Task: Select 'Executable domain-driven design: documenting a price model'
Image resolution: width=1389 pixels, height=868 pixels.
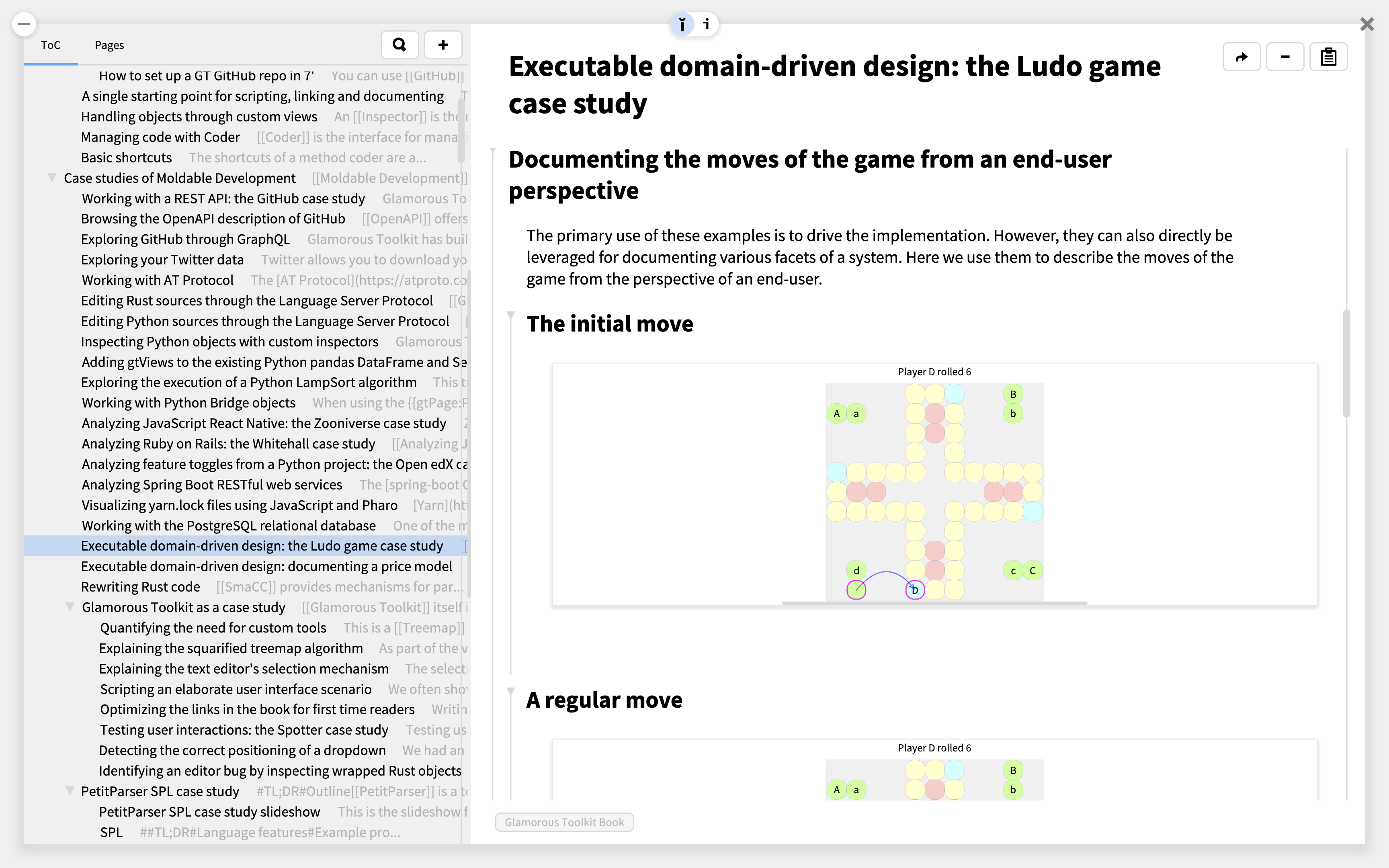Action: pyautogui.click(x=266, y=567)
